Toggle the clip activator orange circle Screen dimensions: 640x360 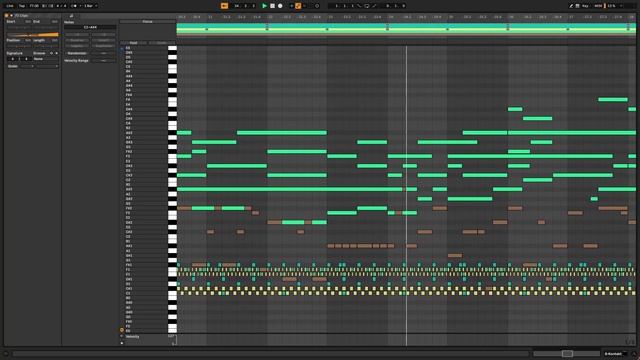point(6,16)
